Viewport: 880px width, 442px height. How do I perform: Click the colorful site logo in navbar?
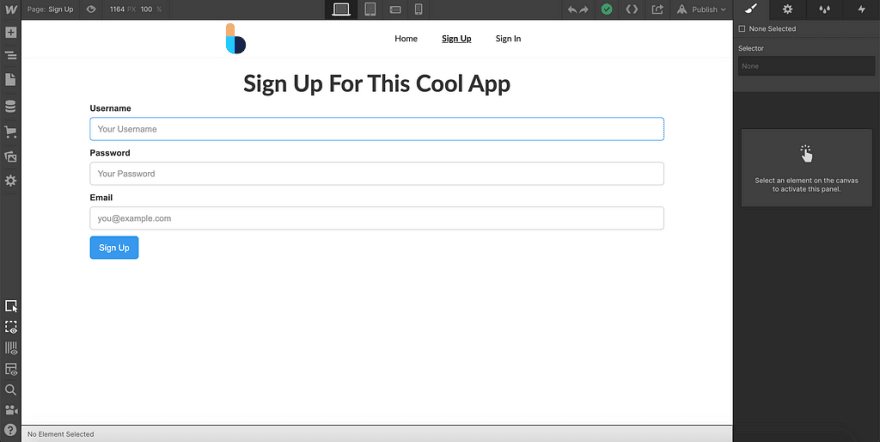point(236,39)
